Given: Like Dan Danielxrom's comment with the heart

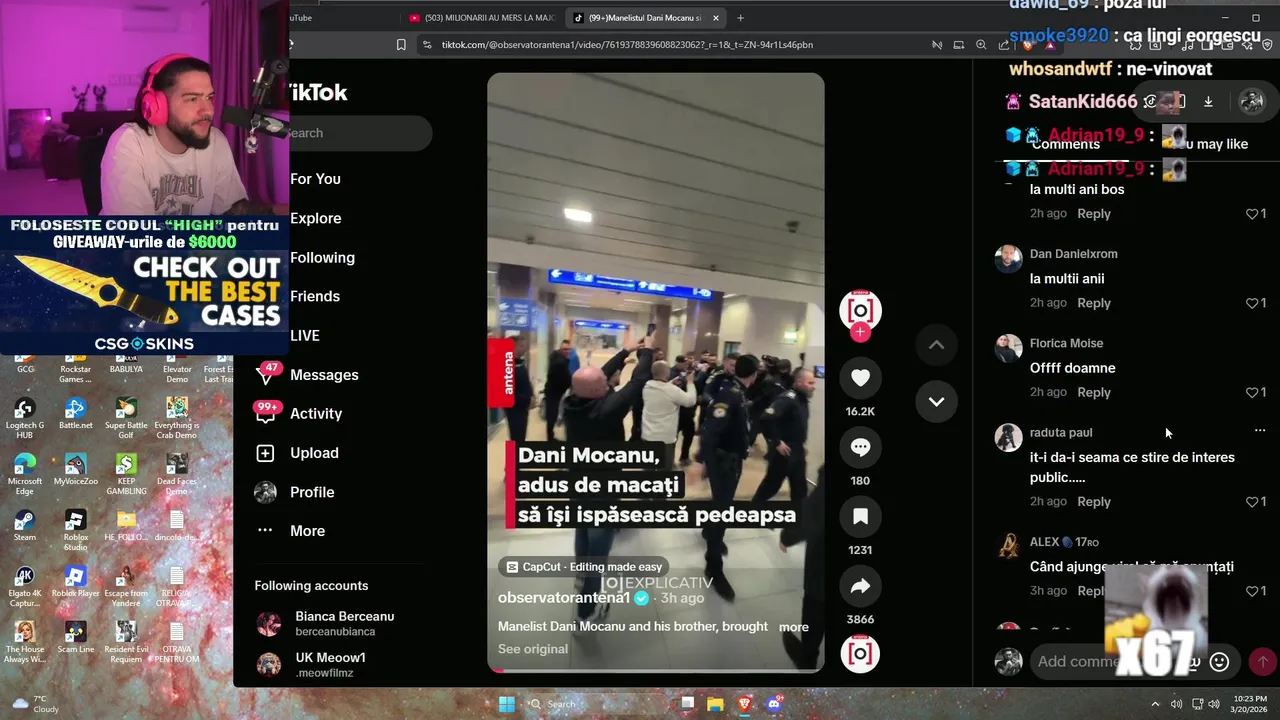Looking at the screenshot, I should [x=1251, y=303].
